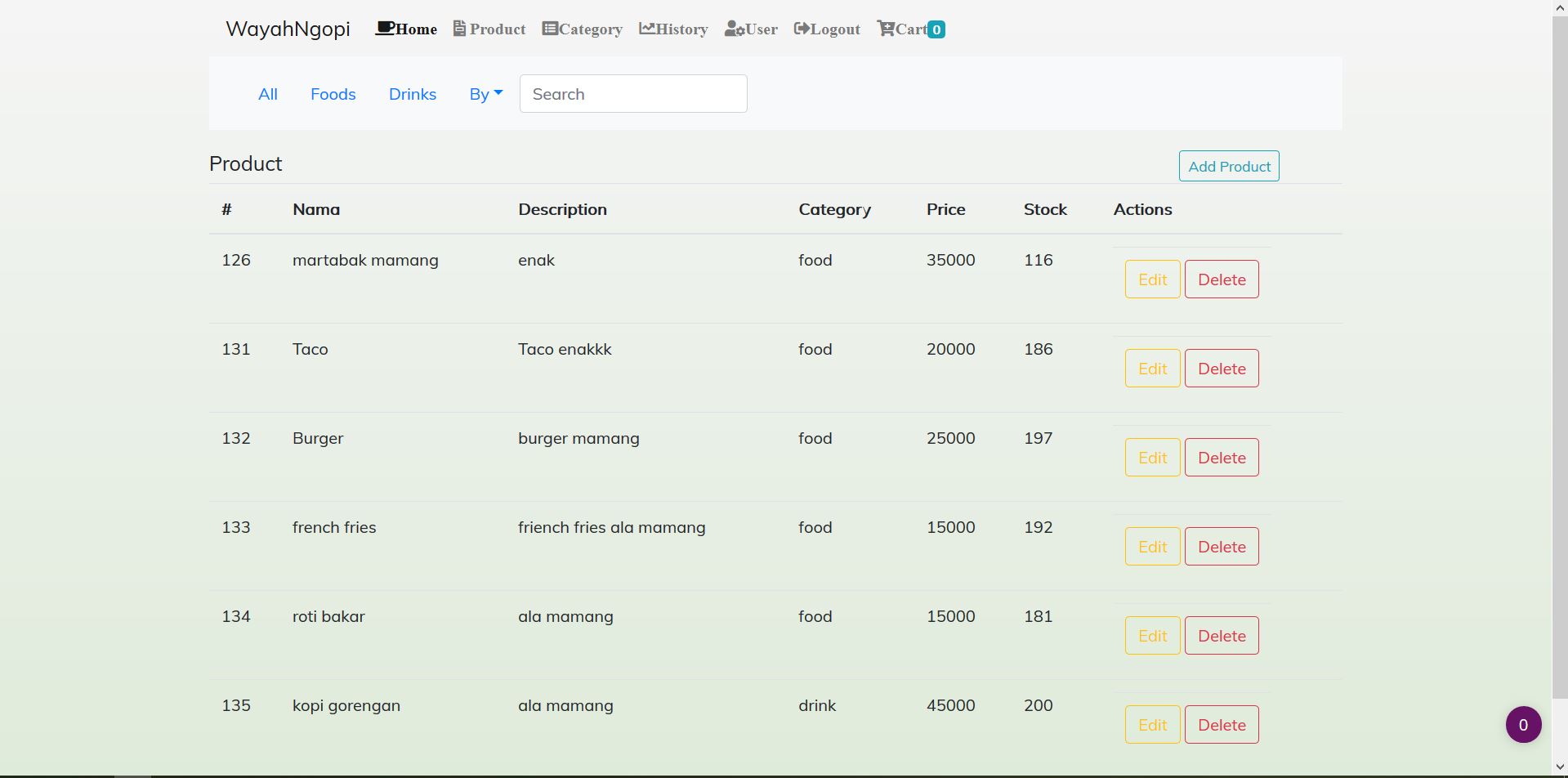
Task: Click the Category column header in table
Action: [x=834, y=209]
